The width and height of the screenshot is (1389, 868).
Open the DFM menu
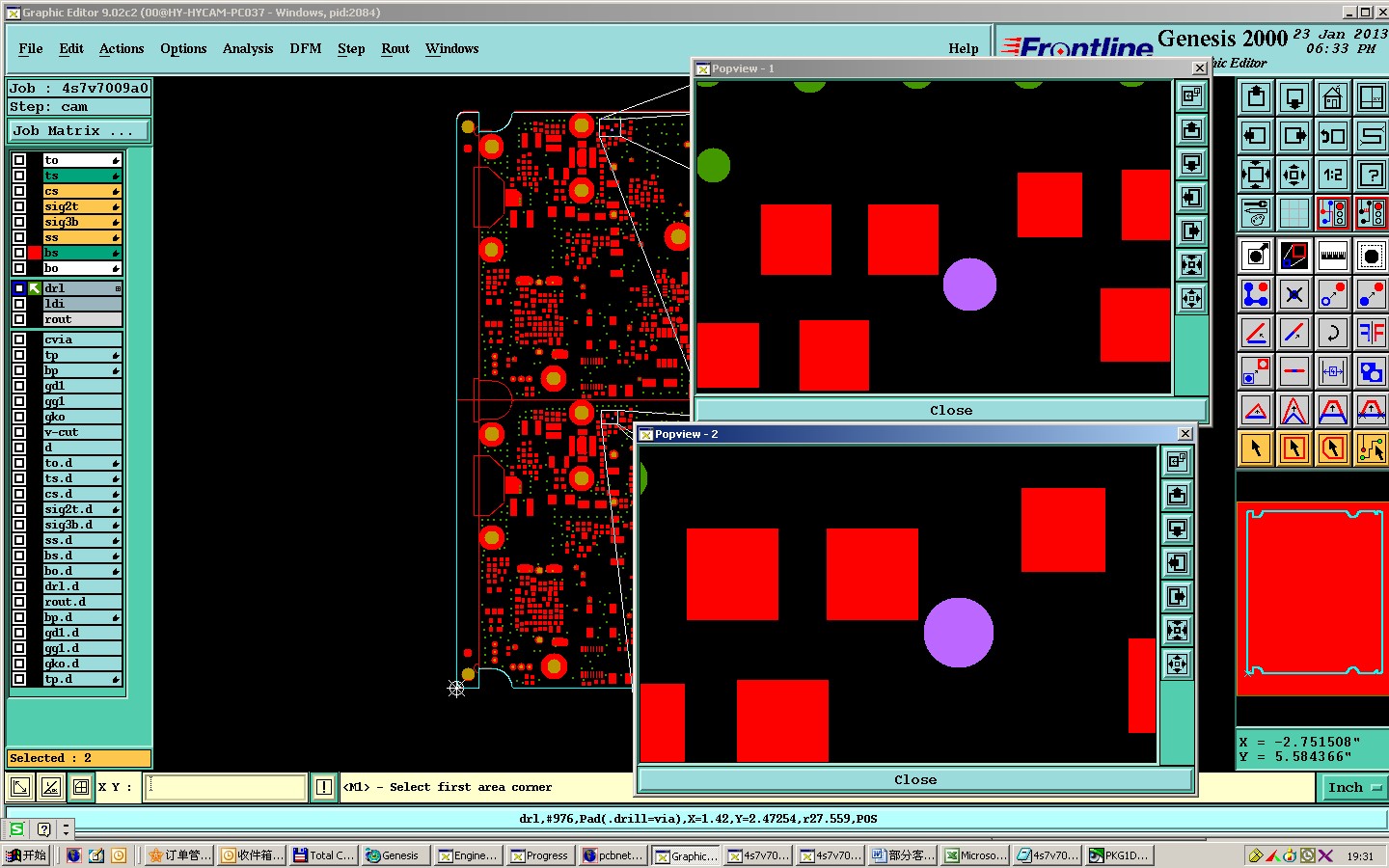pos(306,48)
